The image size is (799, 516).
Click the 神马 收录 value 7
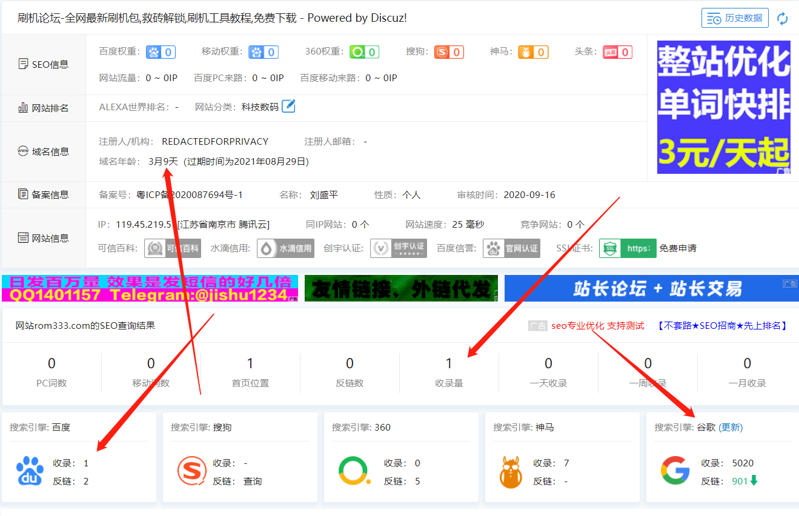(566, 463)
